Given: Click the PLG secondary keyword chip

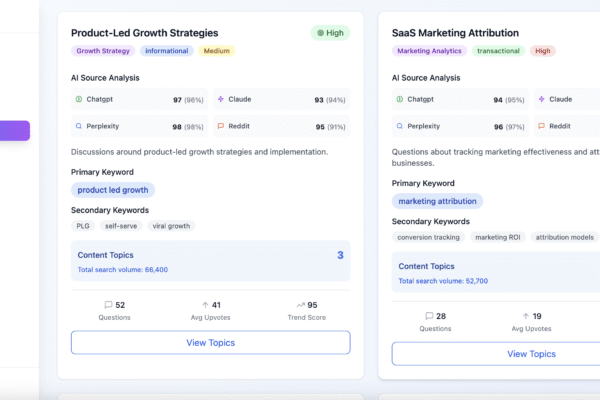Looking at the screenshot, I should coord(83,226).
